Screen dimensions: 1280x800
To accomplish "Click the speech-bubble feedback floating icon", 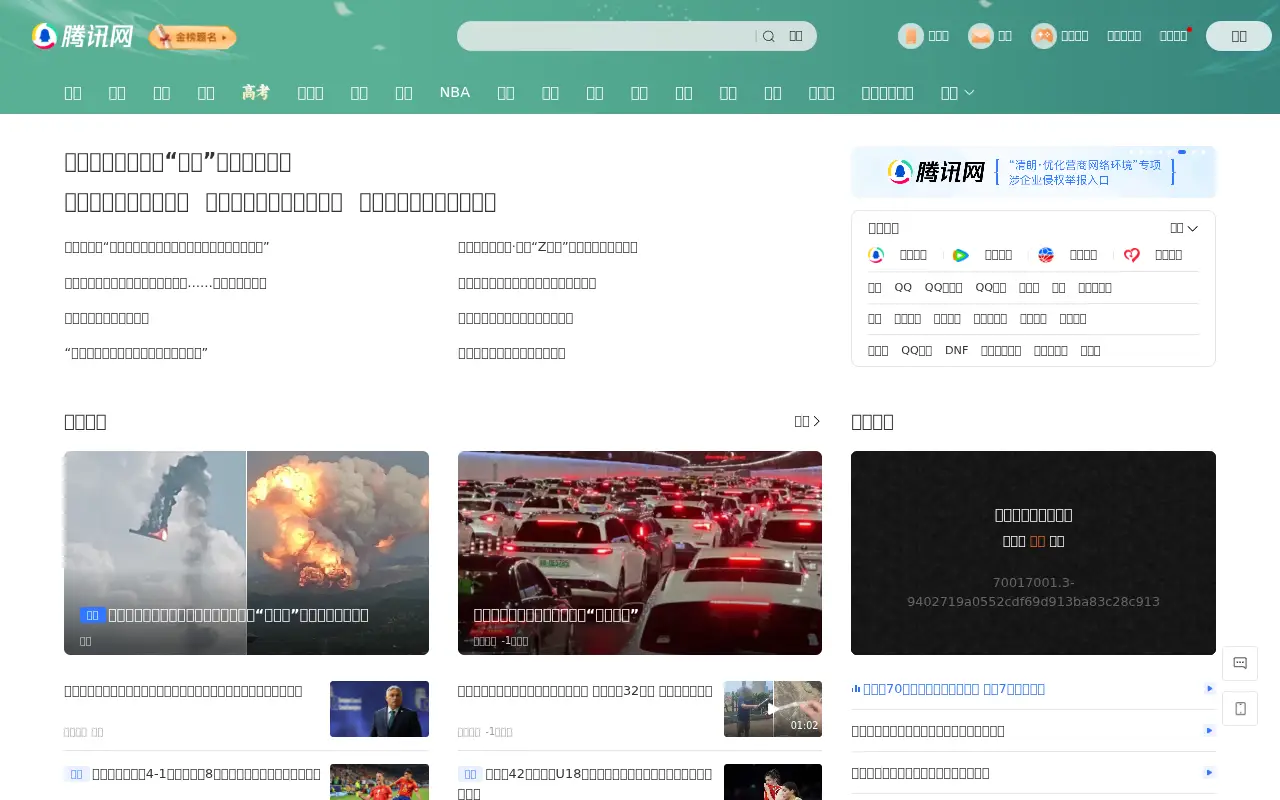I will pos(1240,663).
